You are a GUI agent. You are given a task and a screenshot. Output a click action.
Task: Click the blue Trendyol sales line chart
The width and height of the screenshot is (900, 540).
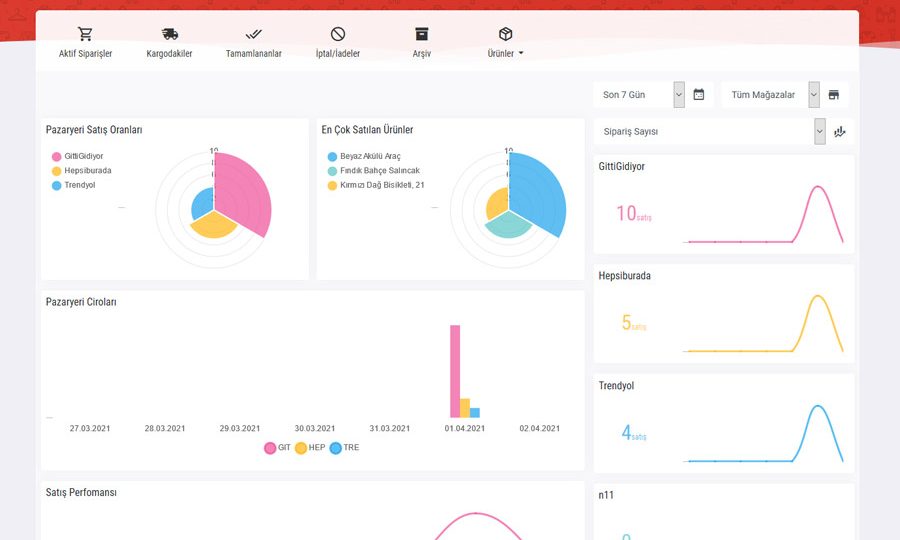click(x=763, y=433)
